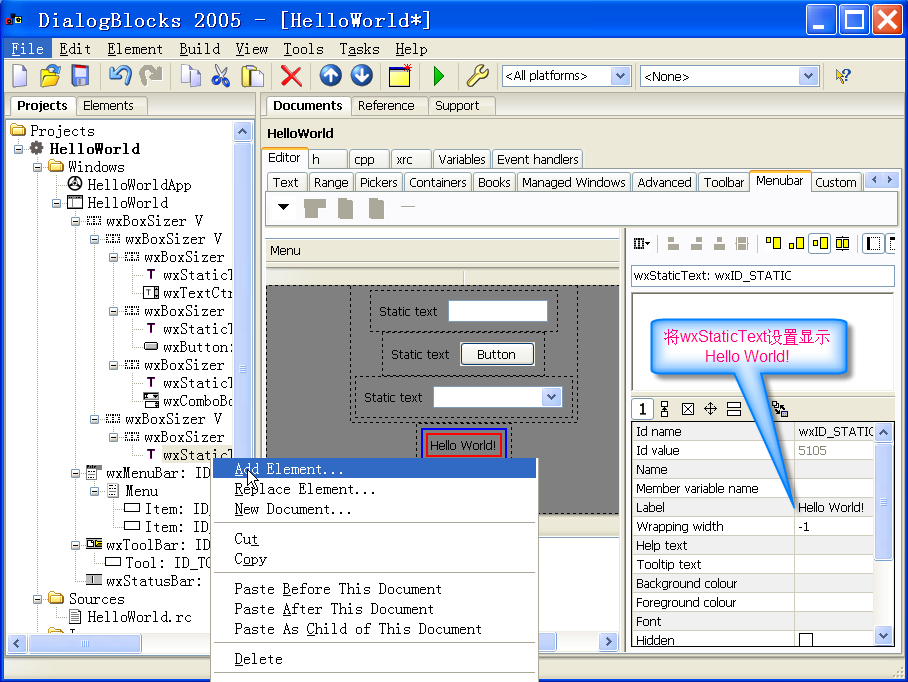Viewport: 908px width, 682px height.
Task: Choose Add Element from context menu
Action: point(375,469)
